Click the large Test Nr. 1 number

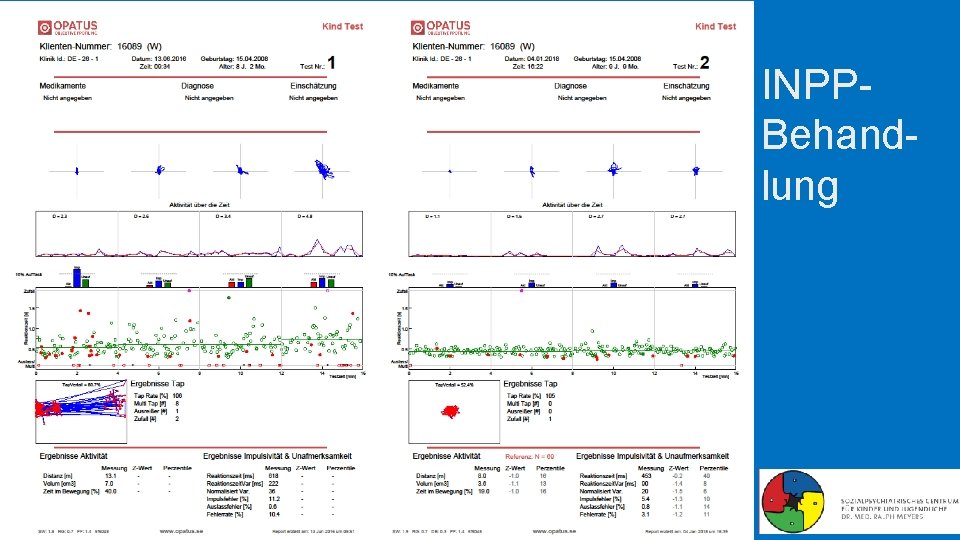click(x=331, y=63)
